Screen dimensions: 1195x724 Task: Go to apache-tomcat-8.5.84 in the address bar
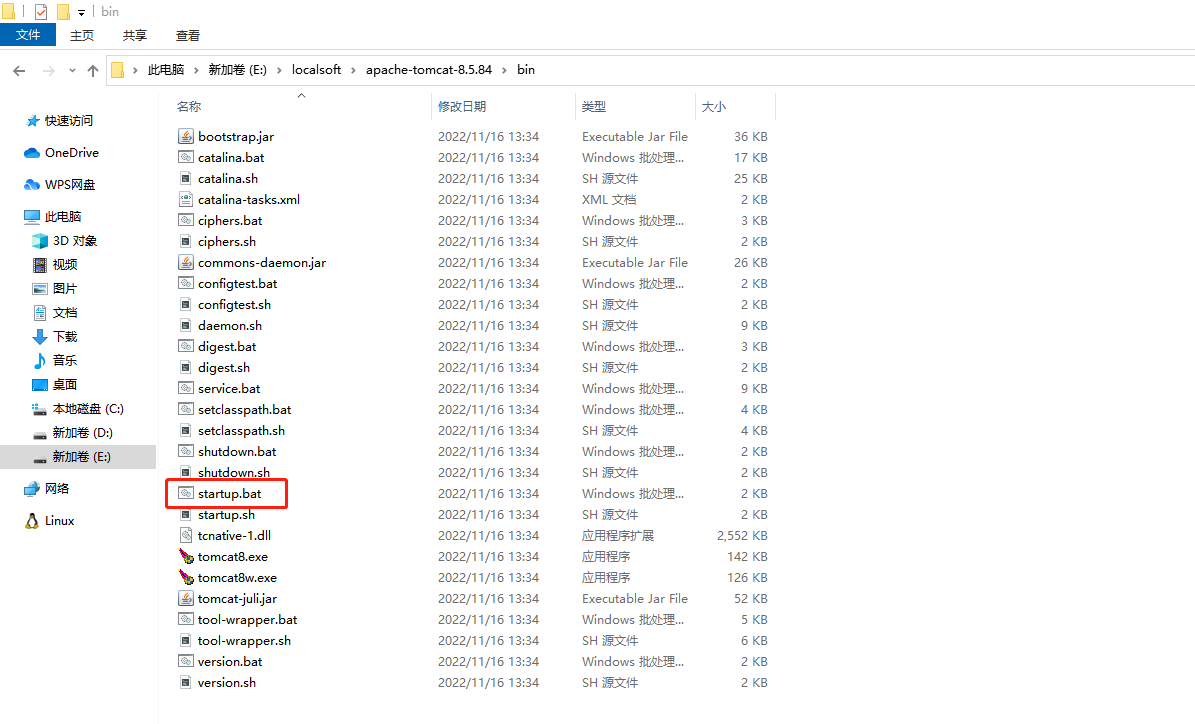click(x=429, y=70)
